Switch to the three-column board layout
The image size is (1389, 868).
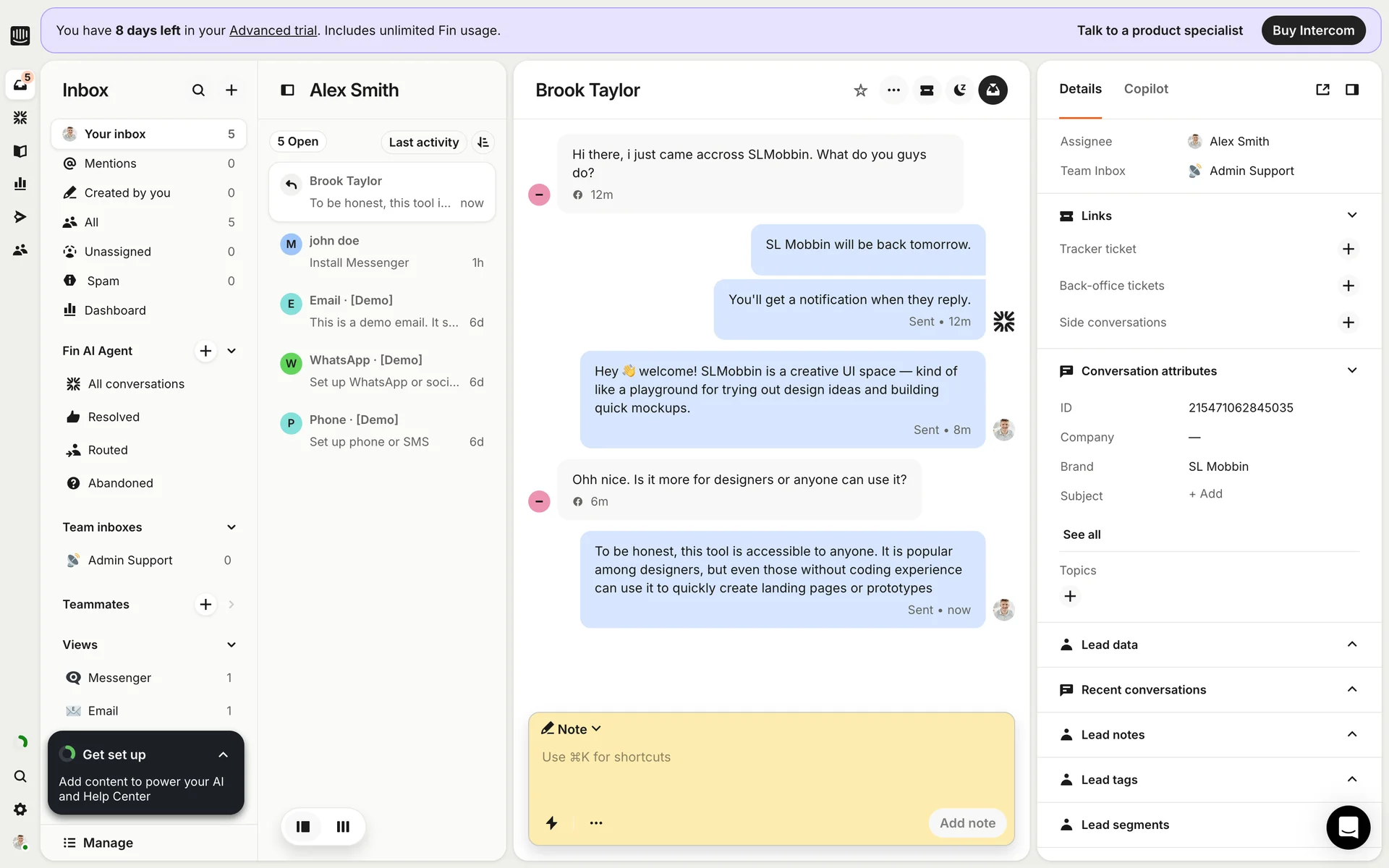coord(343,826)
